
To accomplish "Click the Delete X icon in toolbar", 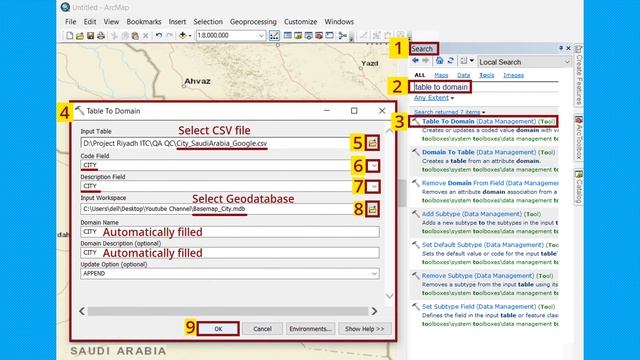I will coord(145,36).
